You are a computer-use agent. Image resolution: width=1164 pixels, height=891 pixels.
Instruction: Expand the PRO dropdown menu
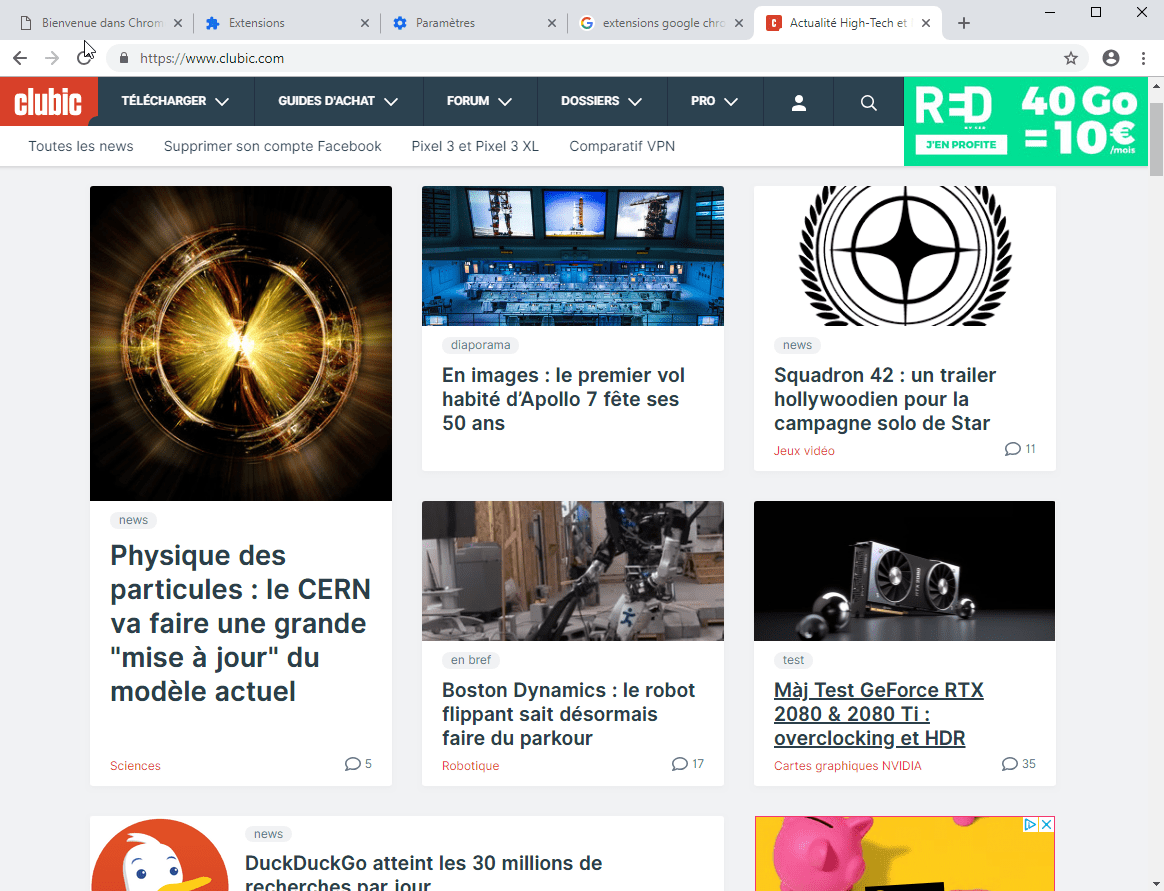tap(714, 101)
